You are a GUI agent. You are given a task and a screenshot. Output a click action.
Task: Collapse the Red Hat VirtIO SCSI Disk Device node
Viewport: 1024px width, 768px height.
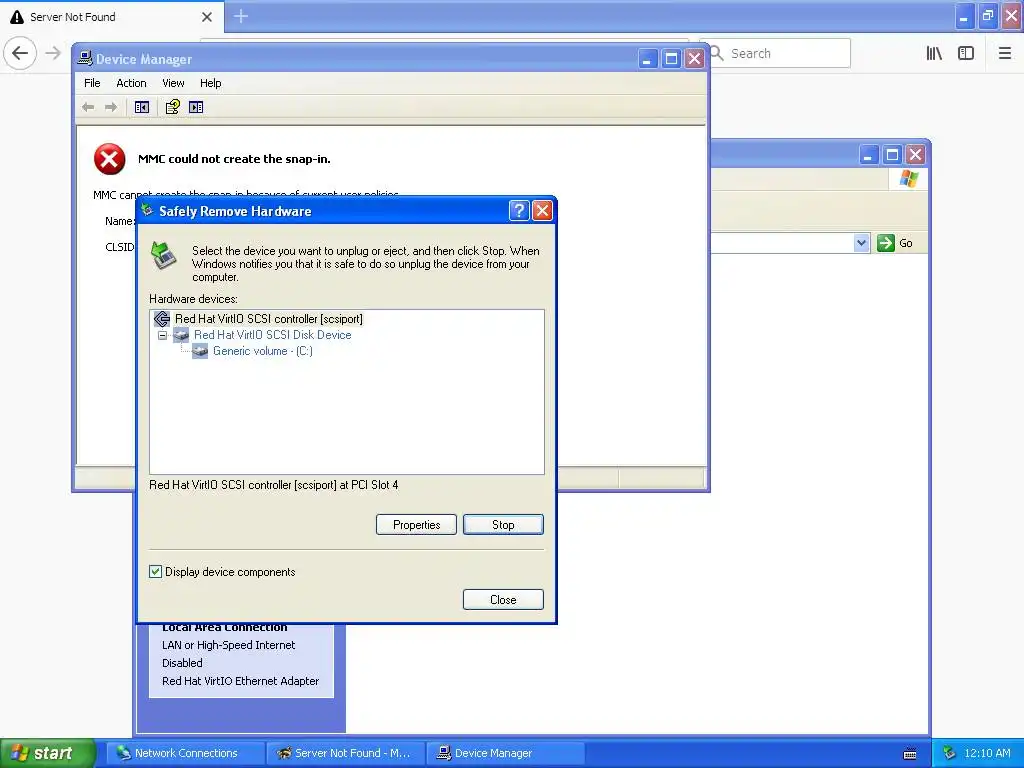tap(162, 335)
